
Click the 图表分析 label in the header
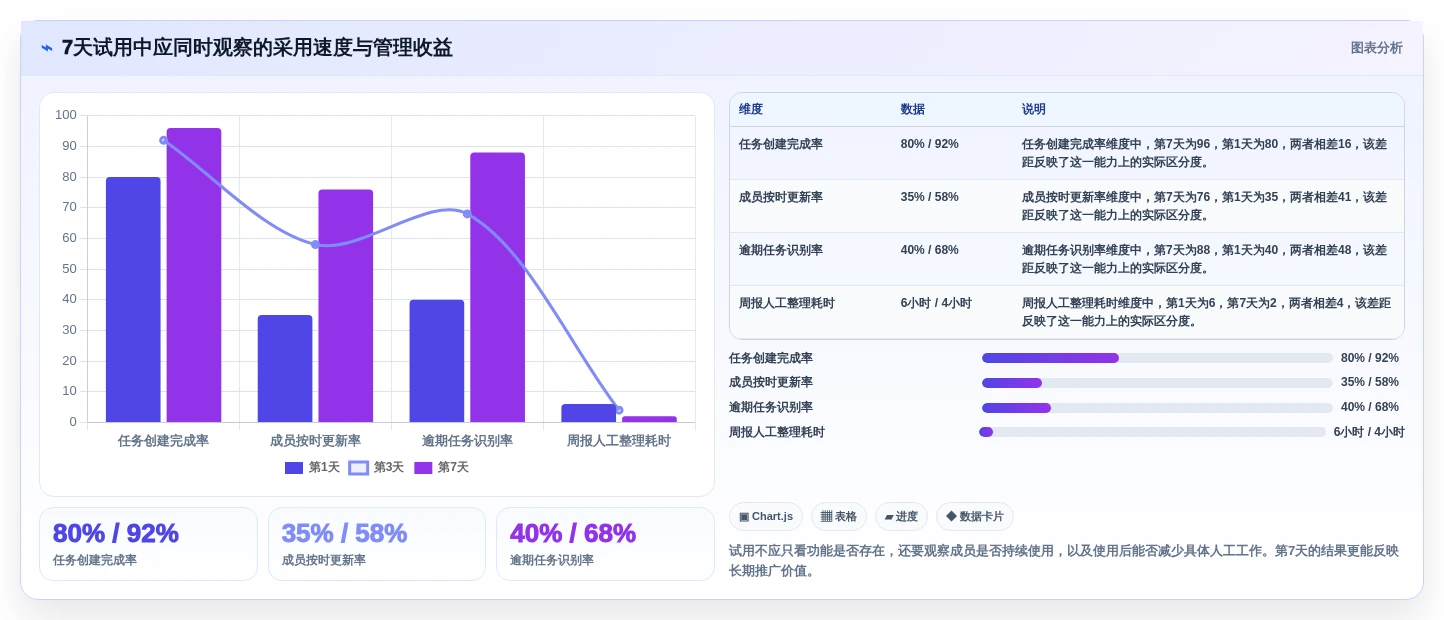click(x=1376, y=48)
